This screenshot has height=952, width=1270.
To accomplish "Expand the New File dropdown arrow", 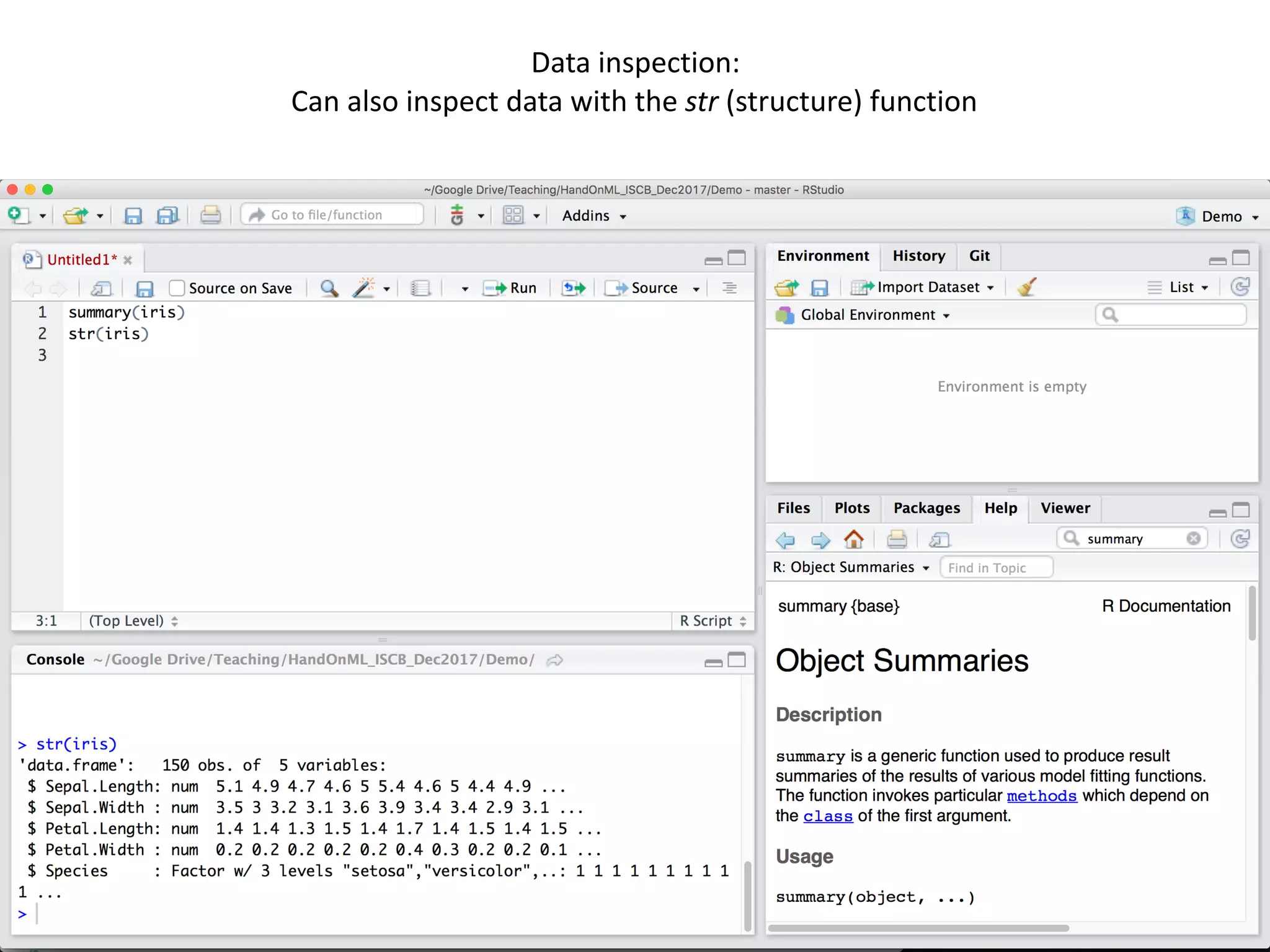I will (x=43, y=216).
